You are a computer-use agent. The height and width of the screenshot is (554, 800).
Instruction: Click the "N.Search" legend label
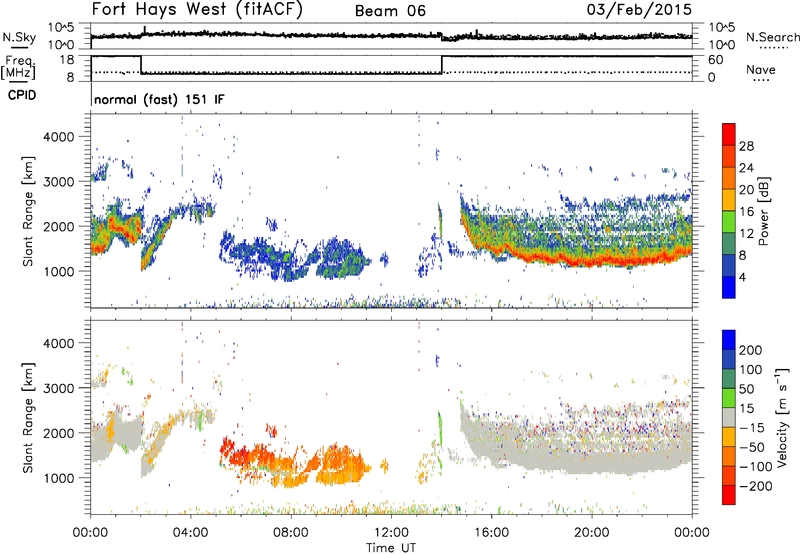[772, 37]
